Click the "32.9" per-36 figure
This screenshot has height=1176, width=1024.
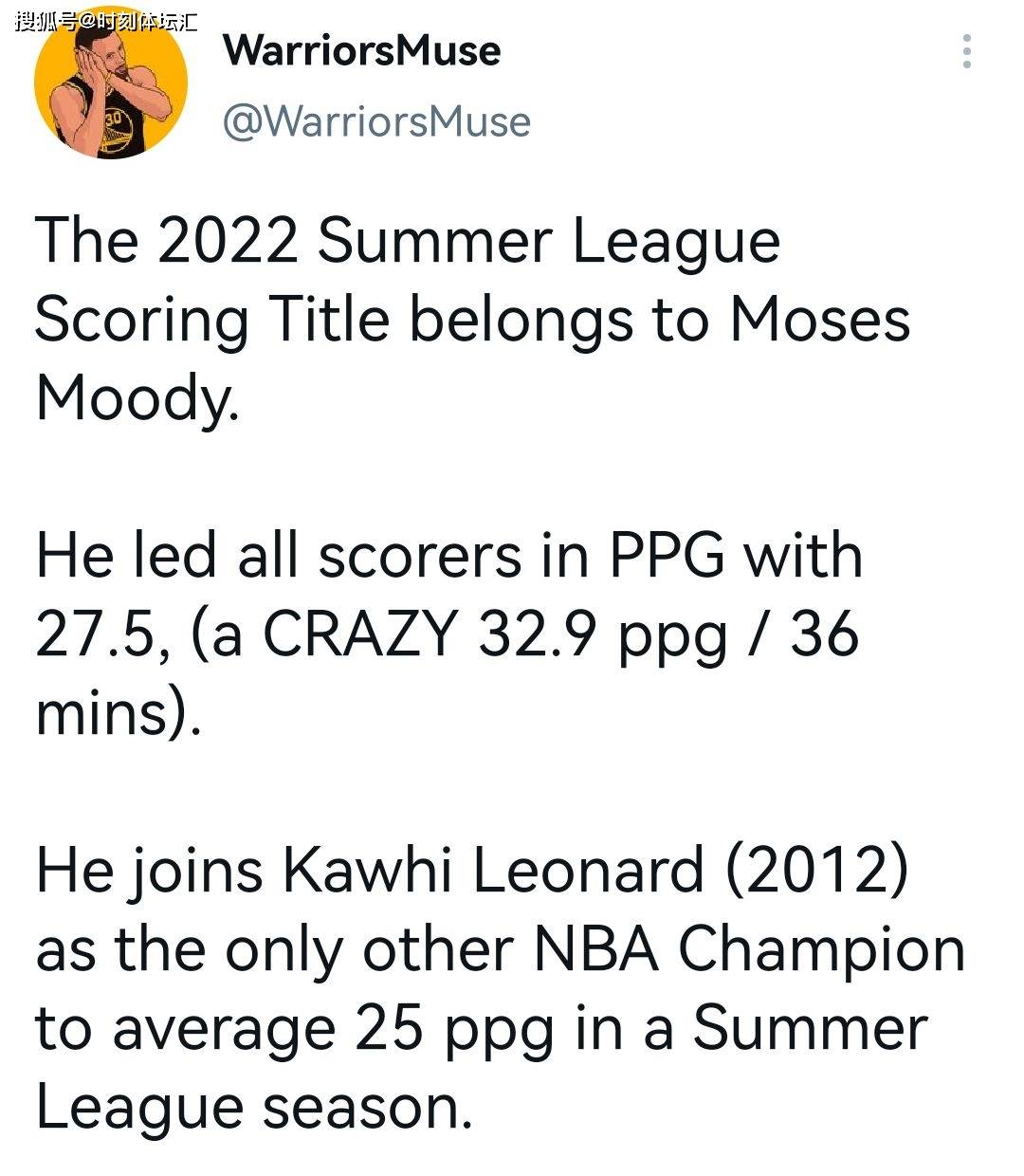pyautogui.click(x=540, y=634)
